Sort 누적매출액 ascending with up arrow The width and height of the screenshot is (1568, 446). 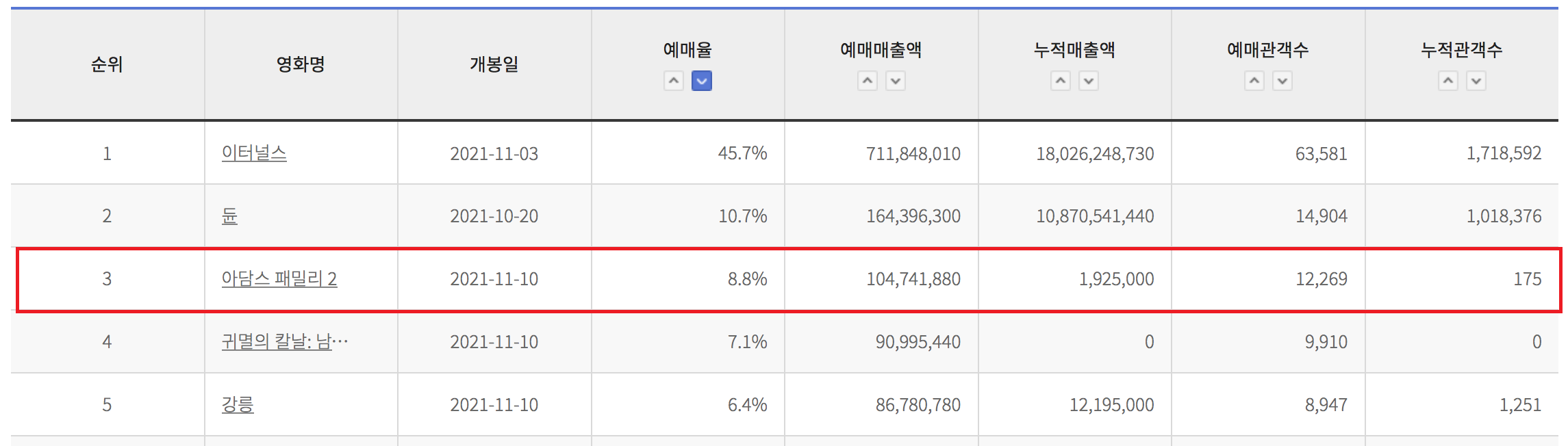point(1061,81)
